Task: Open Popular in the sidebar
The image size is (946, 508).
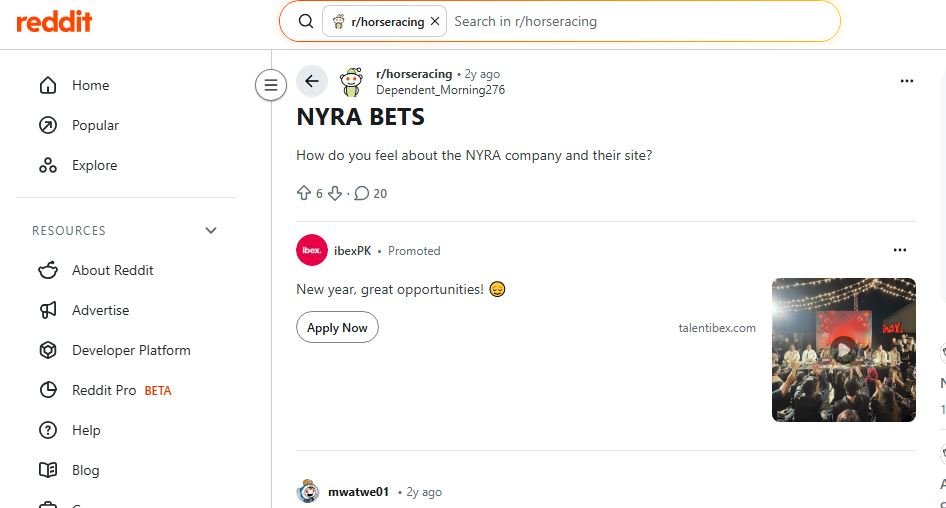Action: click(95, 125)
